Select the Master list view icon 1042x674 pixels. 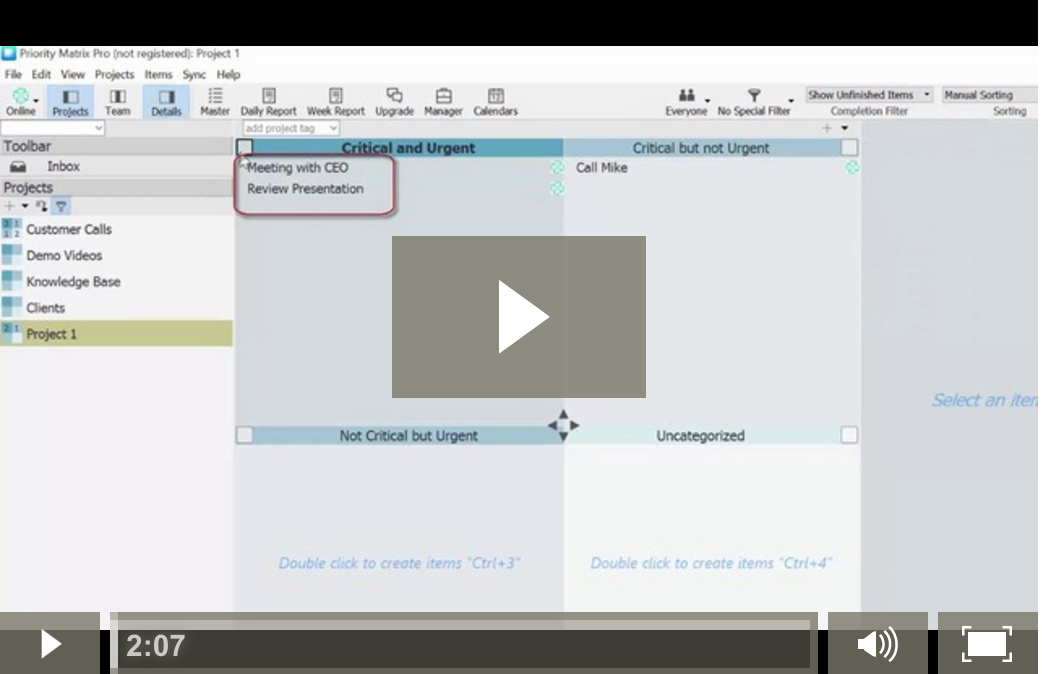[214, 100]
